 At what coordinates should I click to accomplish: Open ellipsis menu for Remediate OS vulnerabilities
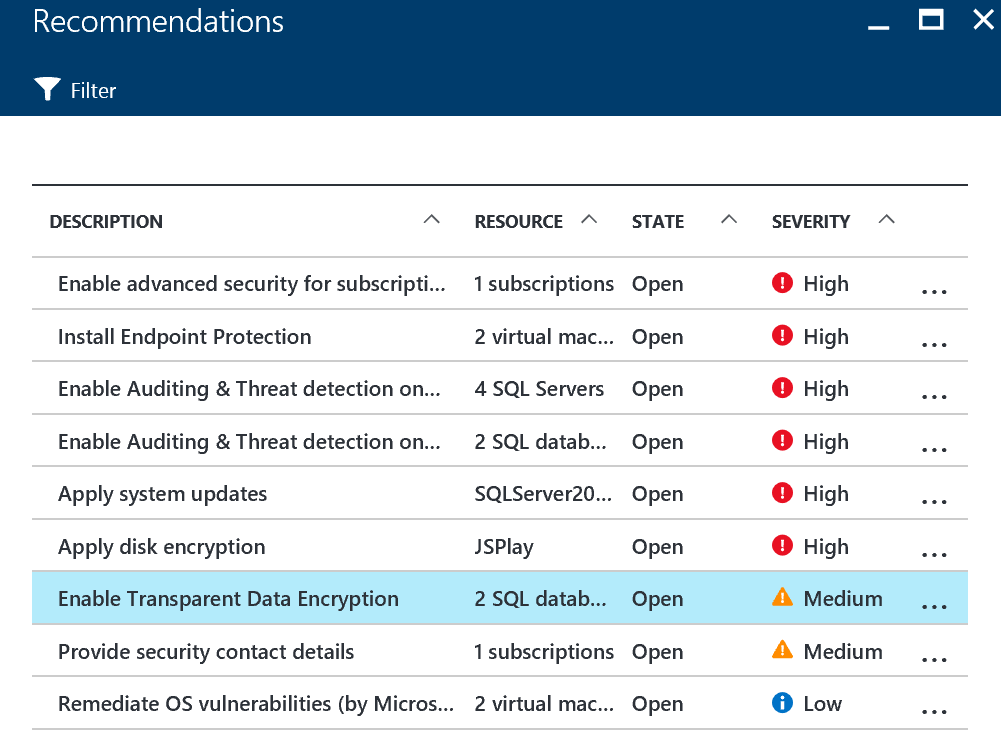click(933, 711)
